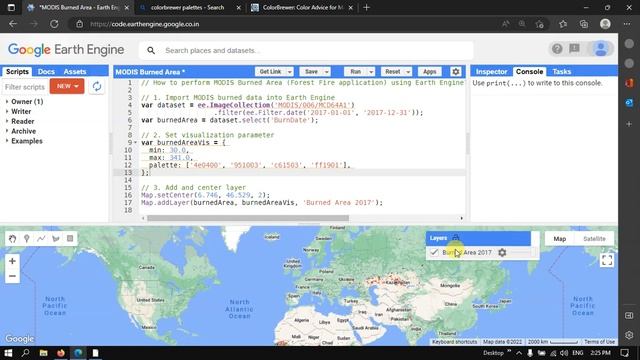This screenshot has height=360, width=640.
Task: Expand the Reader folder
Action: click(7, 121)
